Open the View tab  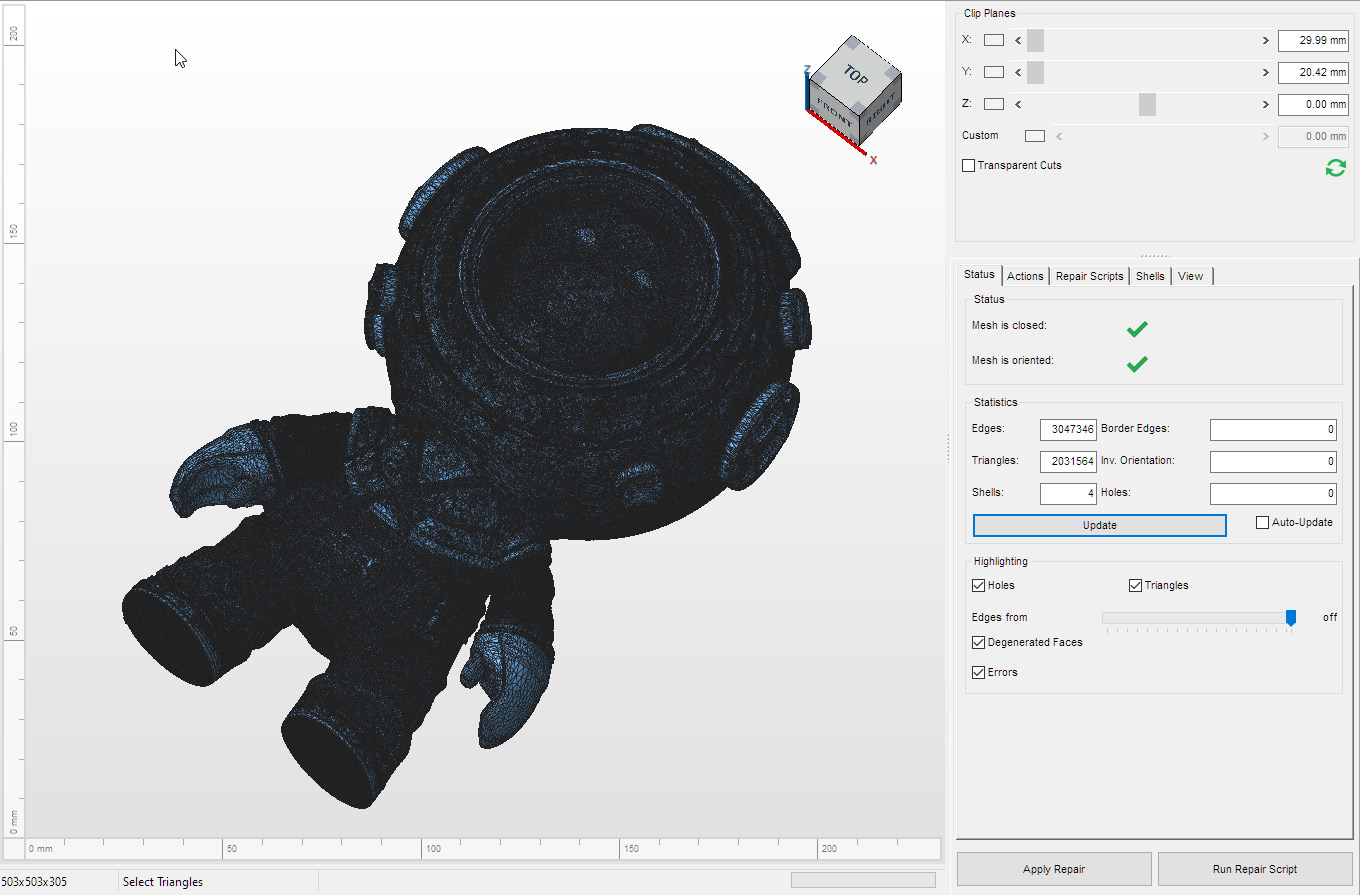1191,276
